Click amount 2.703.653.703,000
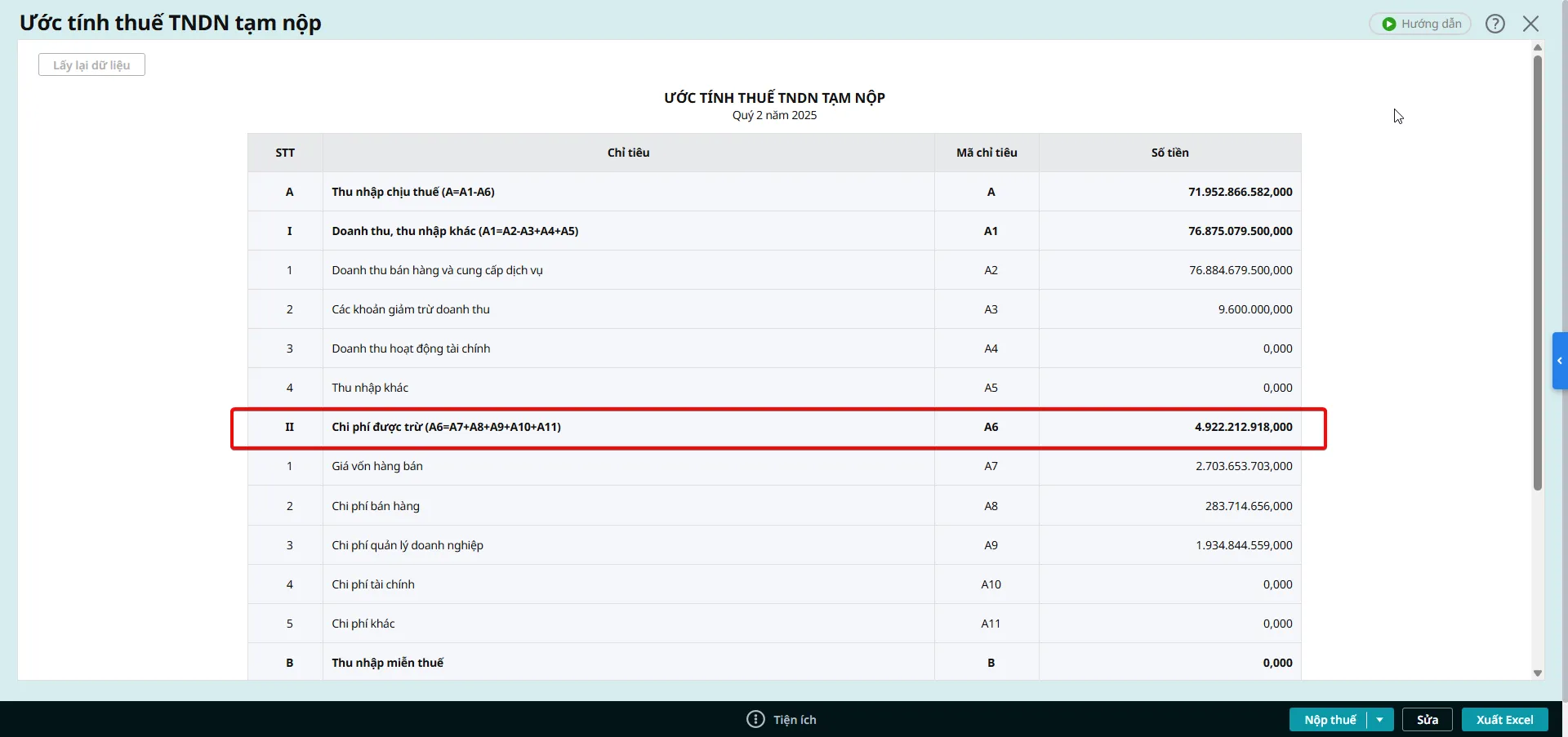 coord(1244,466)
